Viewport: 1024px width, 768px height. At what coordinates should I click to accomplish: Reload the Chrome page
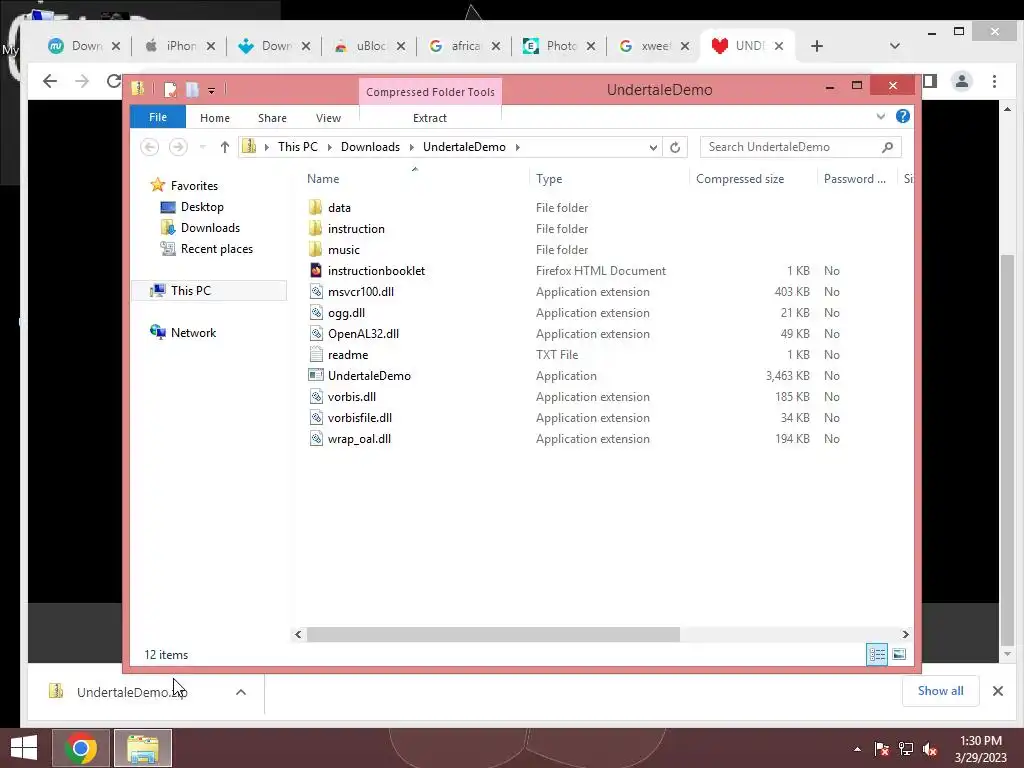(114, 81)
